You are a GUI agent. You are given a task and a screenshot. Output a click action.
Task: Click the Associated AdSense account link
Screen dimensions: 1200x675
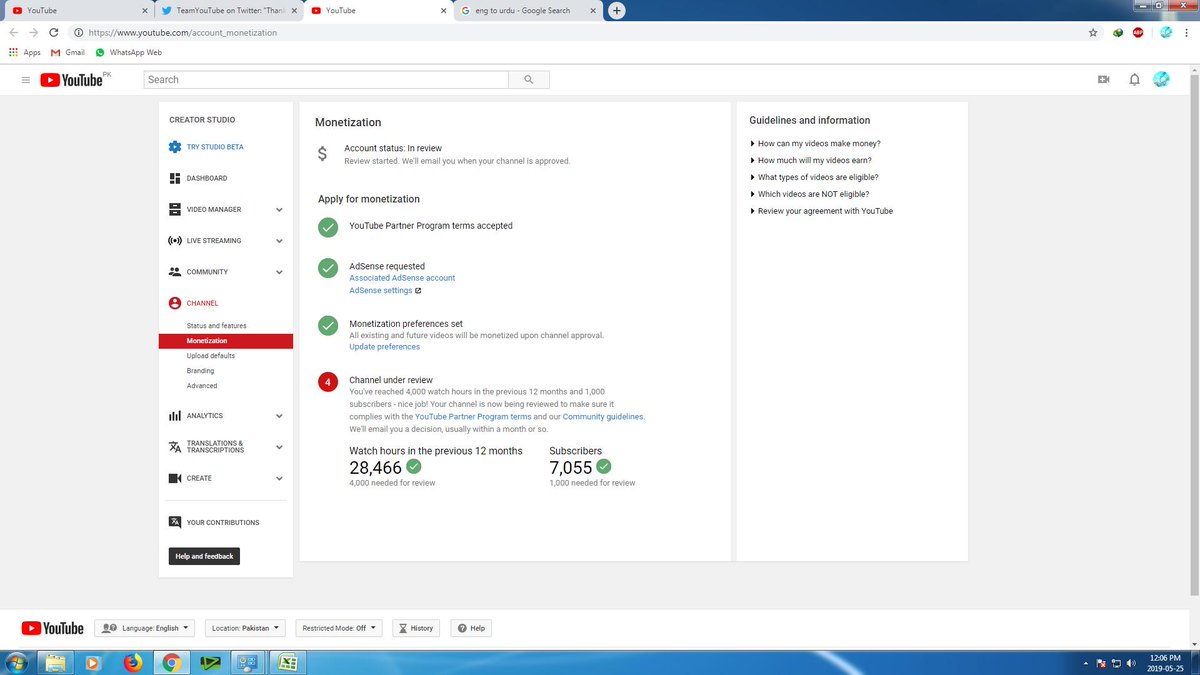tap(402, 278)
